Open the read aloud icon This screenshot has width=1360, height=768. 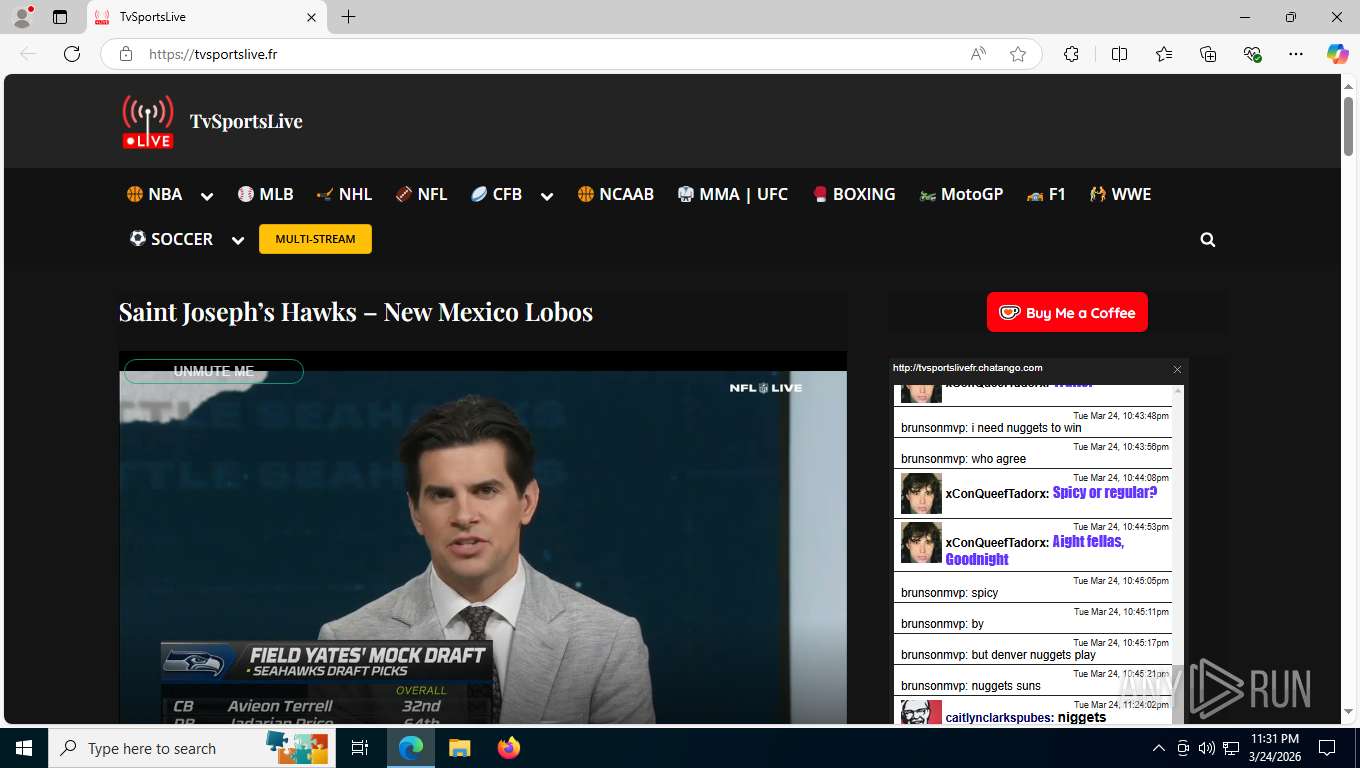978,54
